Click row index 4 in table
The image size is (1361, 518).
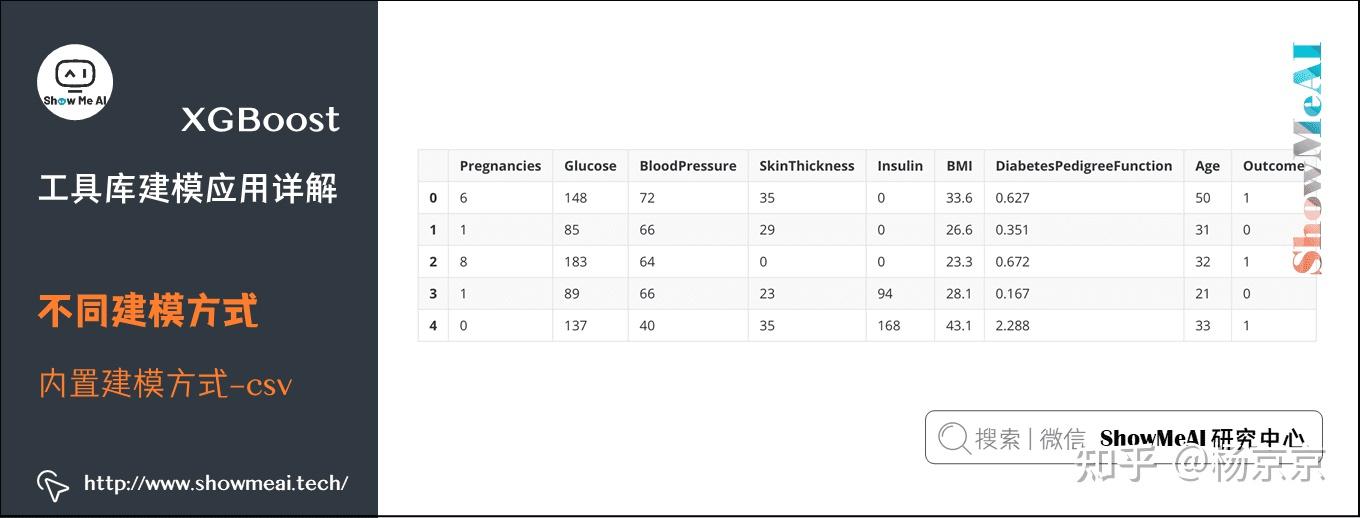click(433, 326)
